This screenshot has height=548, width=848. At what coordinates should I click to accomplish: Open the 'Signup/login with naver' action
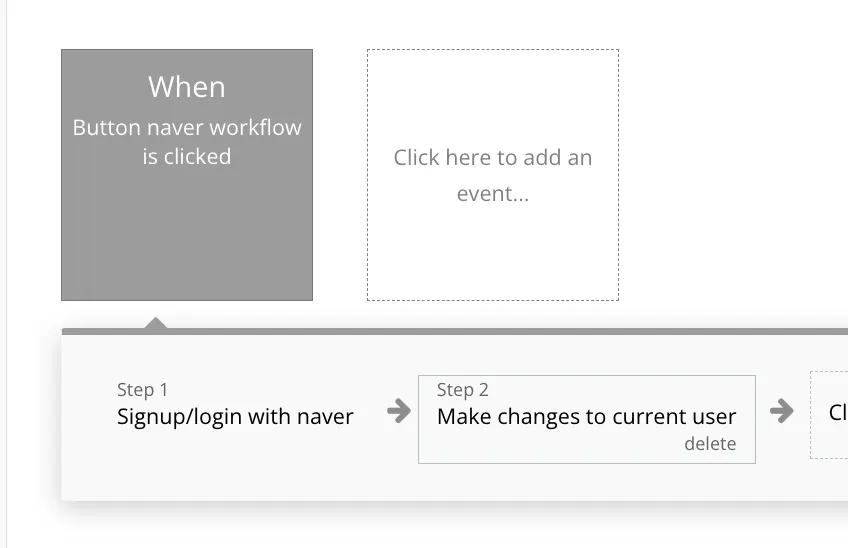235,417
